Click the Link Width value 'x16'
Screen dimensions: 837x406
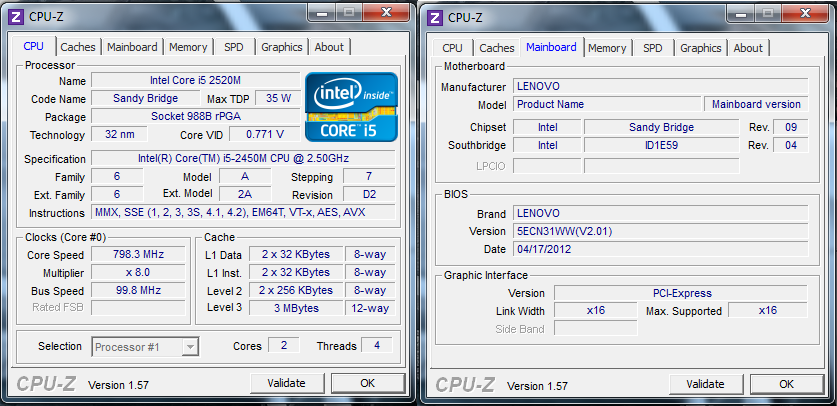(596, 310)
